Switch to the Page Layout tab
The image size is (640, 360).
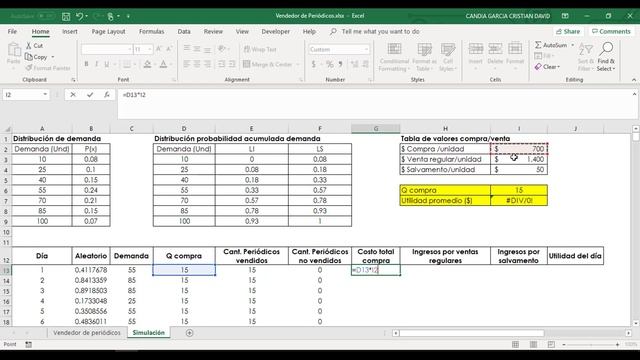point(108,31)
